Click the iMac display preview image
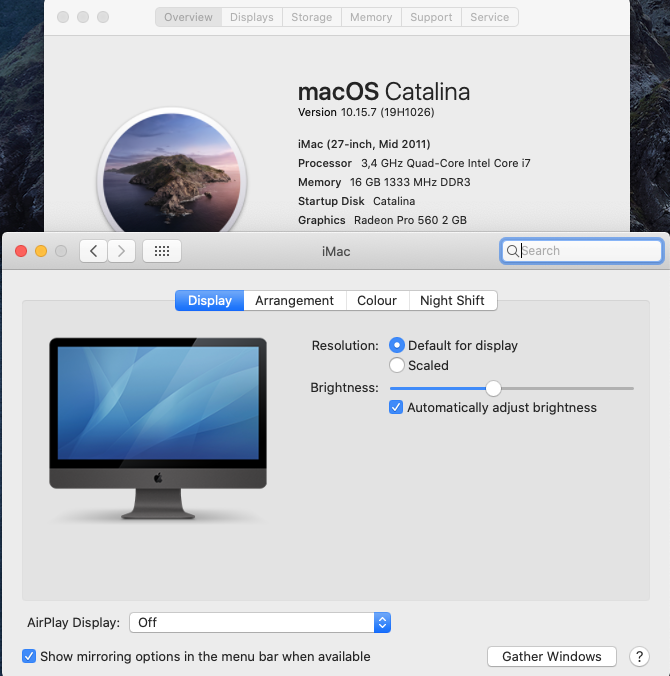This screenshot has width=670, height=676. 158,428
